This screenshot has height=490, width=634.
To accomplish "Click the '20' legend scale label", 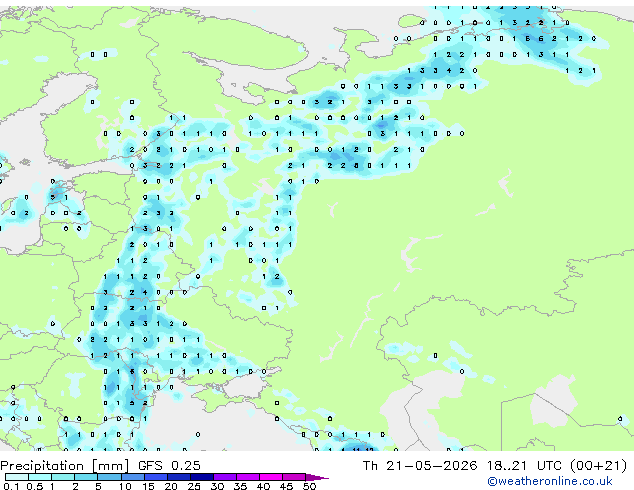I will point(171,486).
